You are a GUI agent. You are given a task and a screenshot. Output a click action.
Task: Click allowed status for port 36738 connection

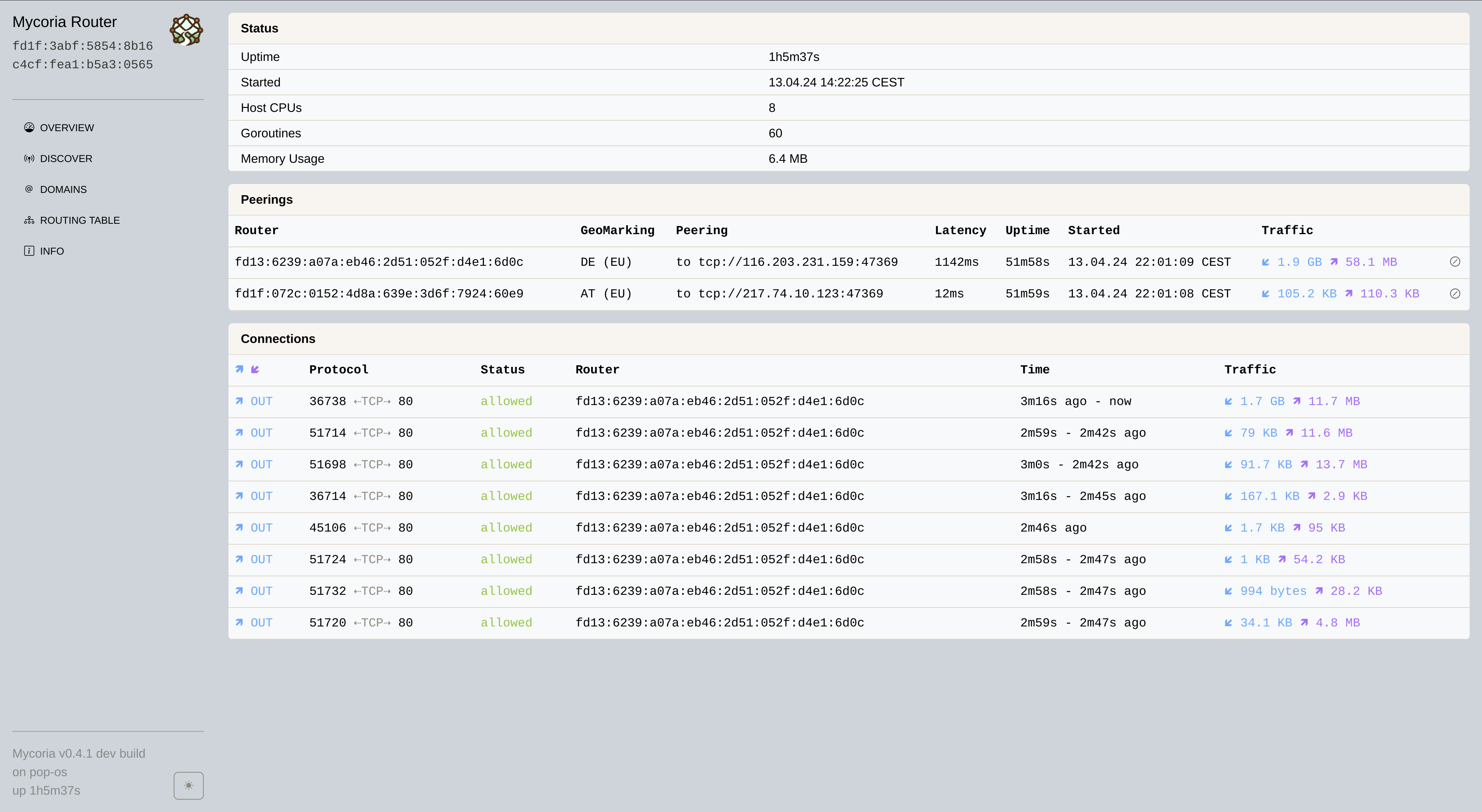(506, 402)
